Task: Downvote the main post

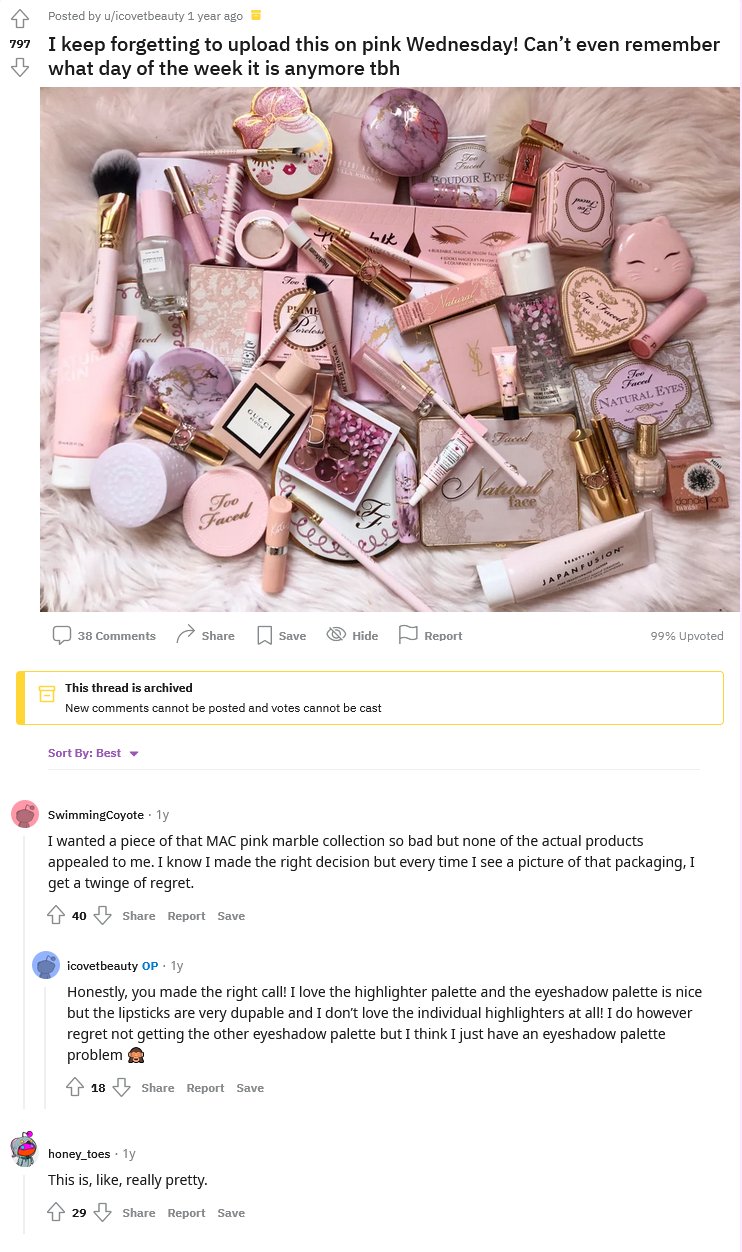Action: pos(20,67)
